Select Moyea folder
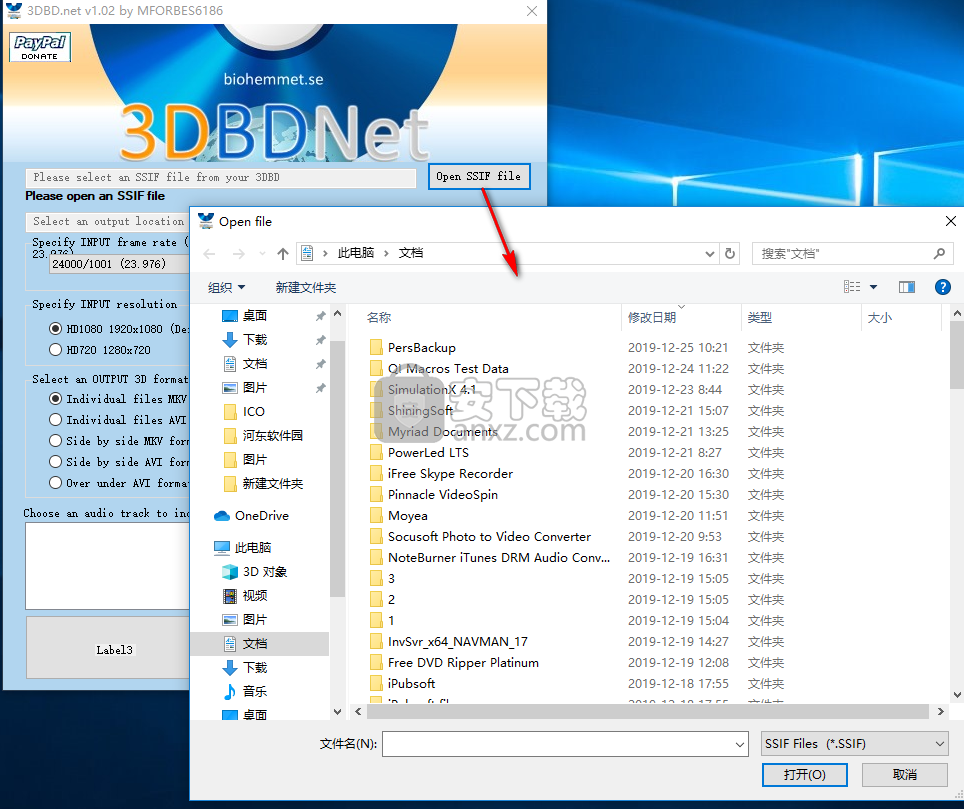The height and width of the screenshot is (809, 964). 408,516
